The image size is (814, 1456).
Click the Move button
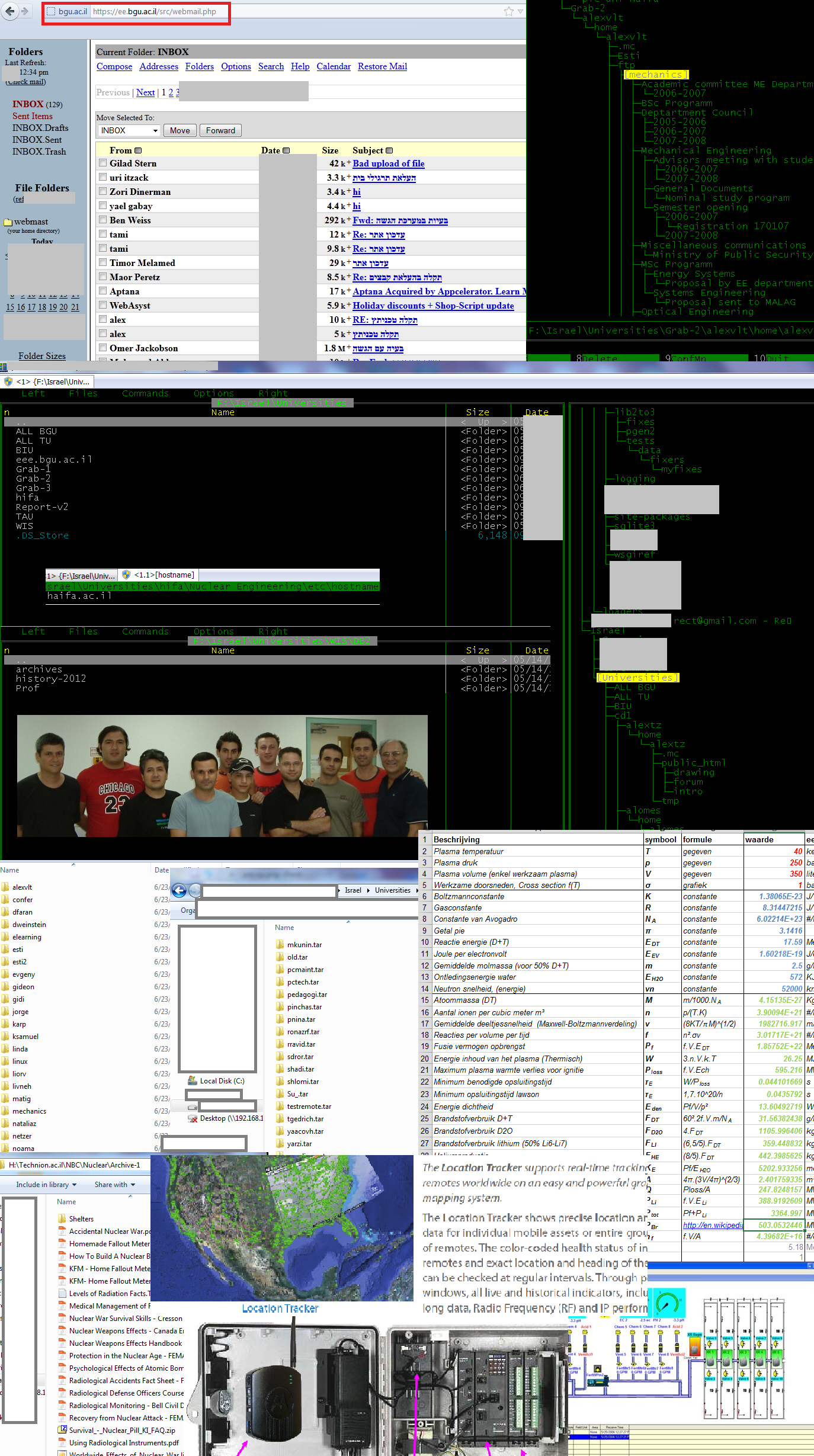coord(180,130)
